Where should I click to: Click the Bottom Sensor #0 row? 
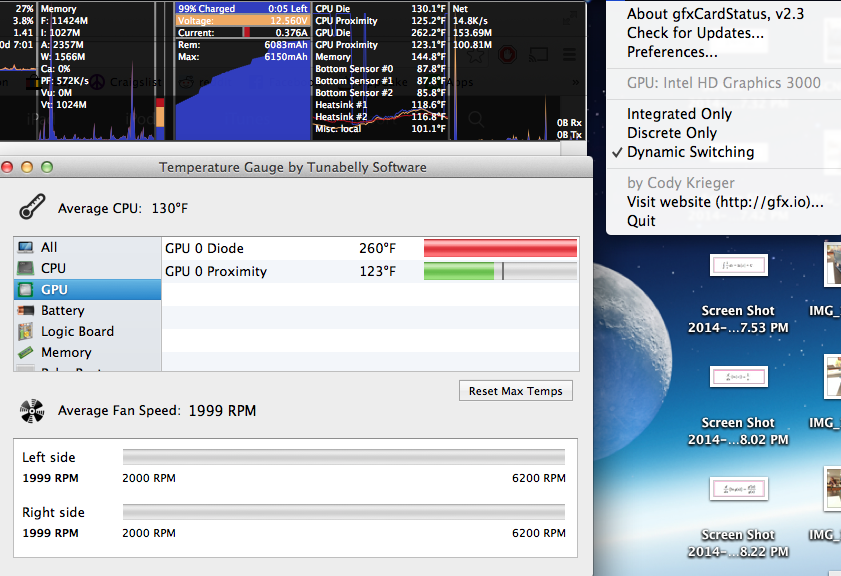pos(380,69)
